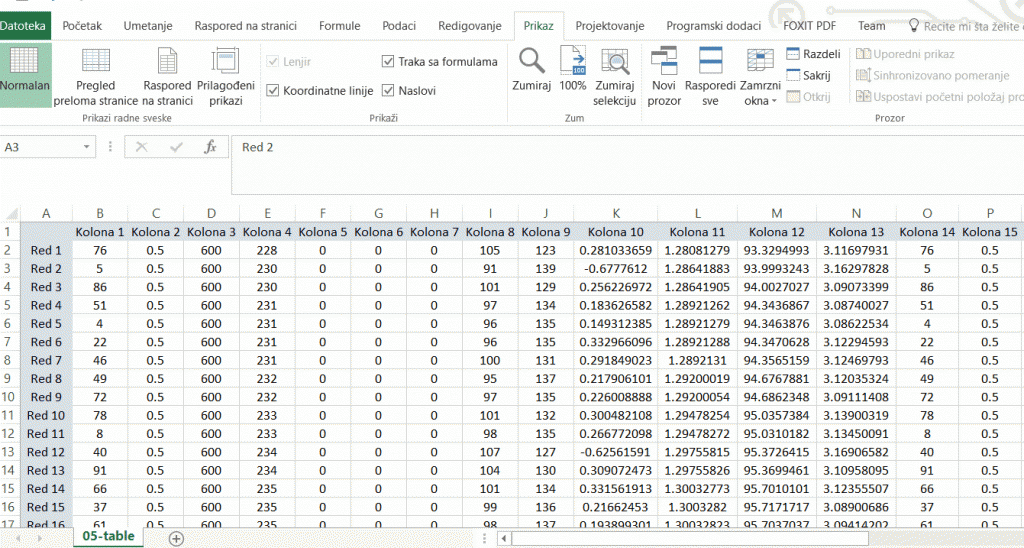
Task: Open Prilagođeni prikazi custom views
Action: pos(225,61)
